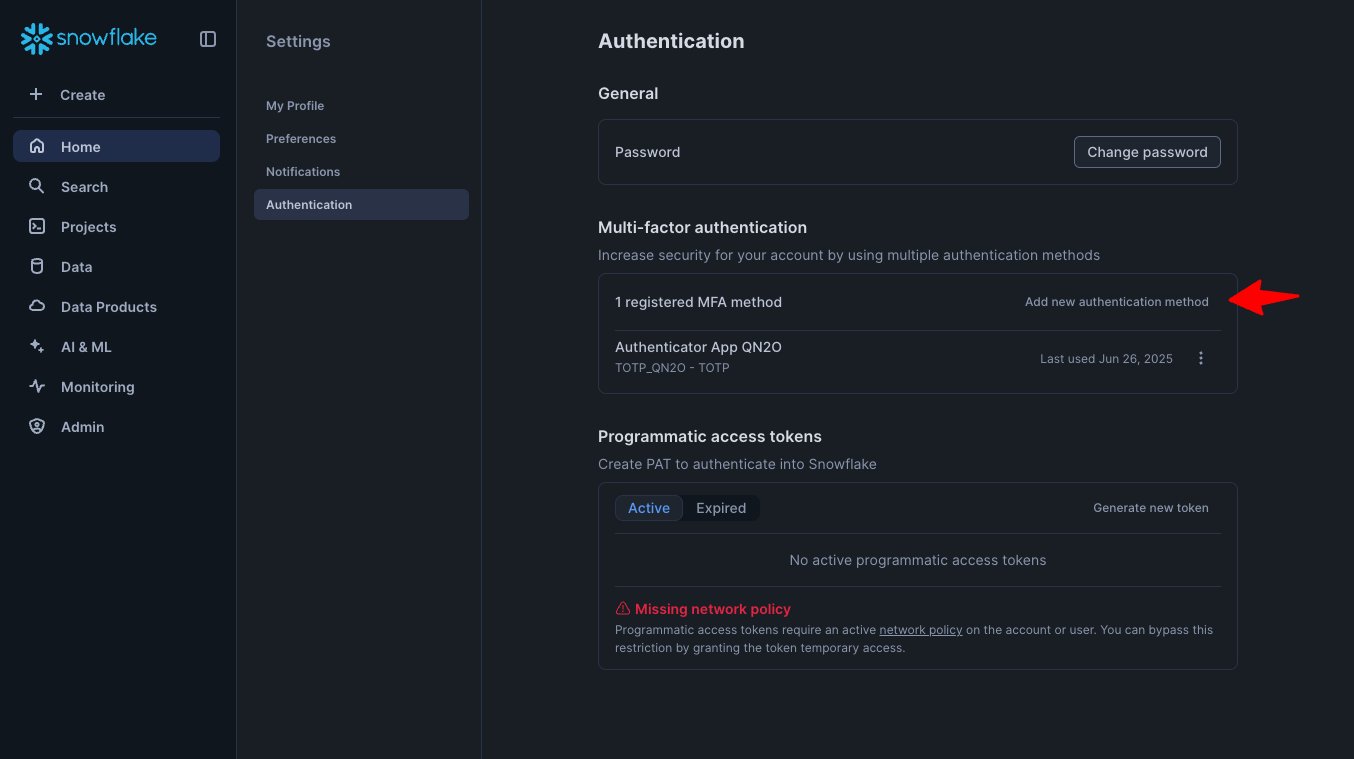This screenshot has width=1354, height=759.
Task: Collapse the sidebar using the panel icon
Action: (x=208, y=39)
